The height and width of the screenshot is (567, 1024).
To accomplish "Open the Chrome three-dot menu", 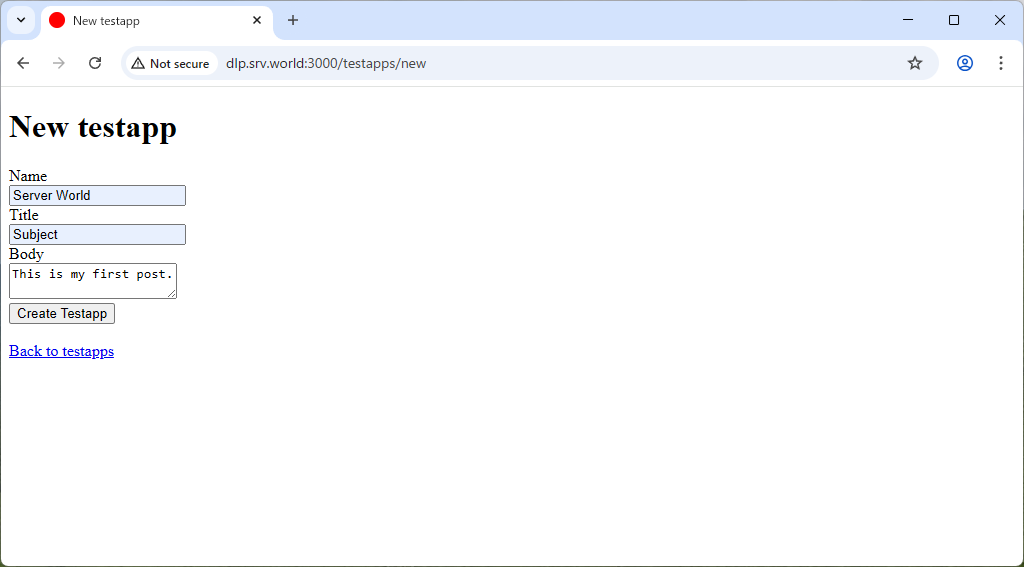I will click(1000, 63).
